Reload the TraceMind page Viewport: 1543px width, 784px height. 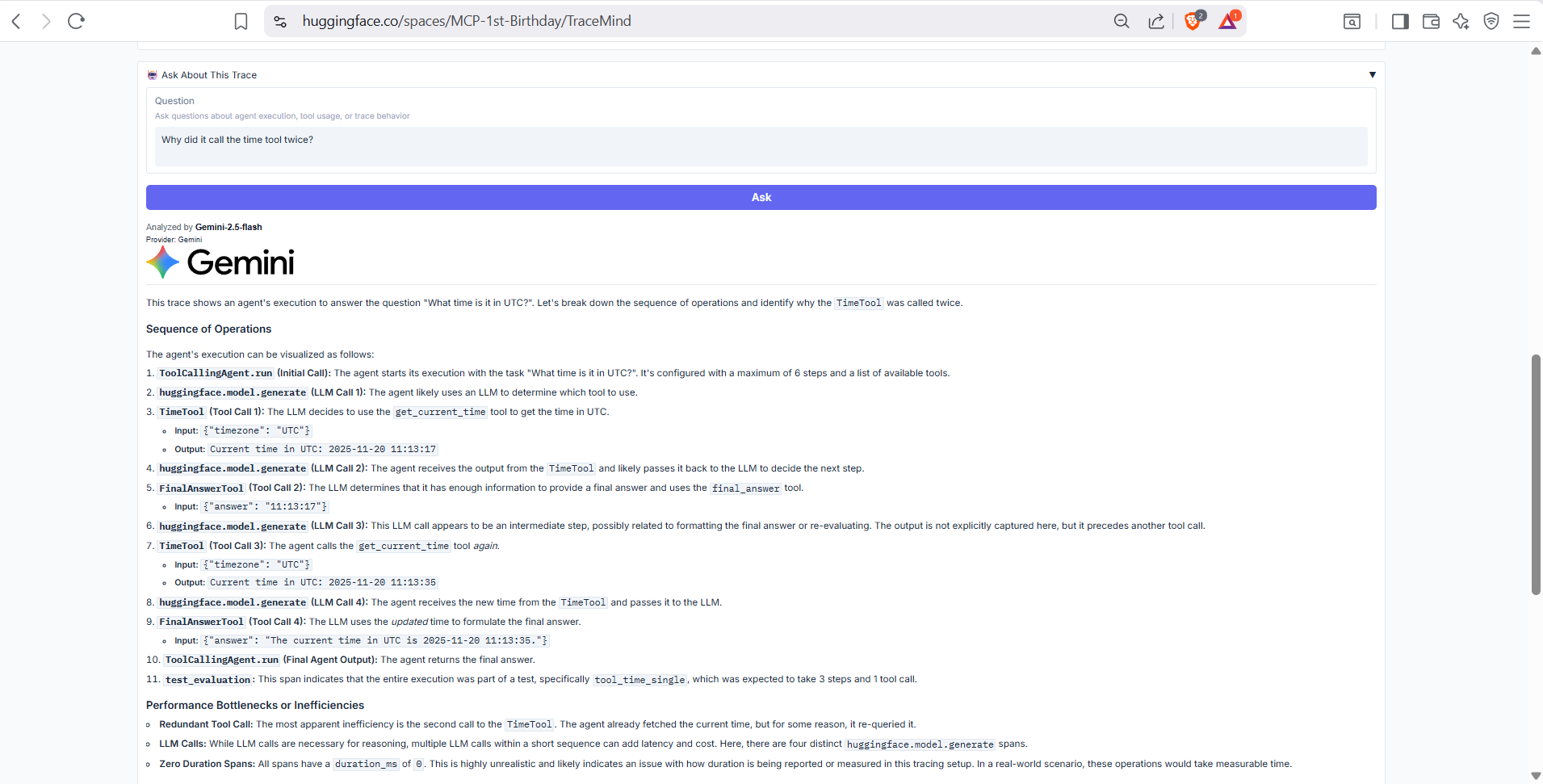[x=77, y=21]
